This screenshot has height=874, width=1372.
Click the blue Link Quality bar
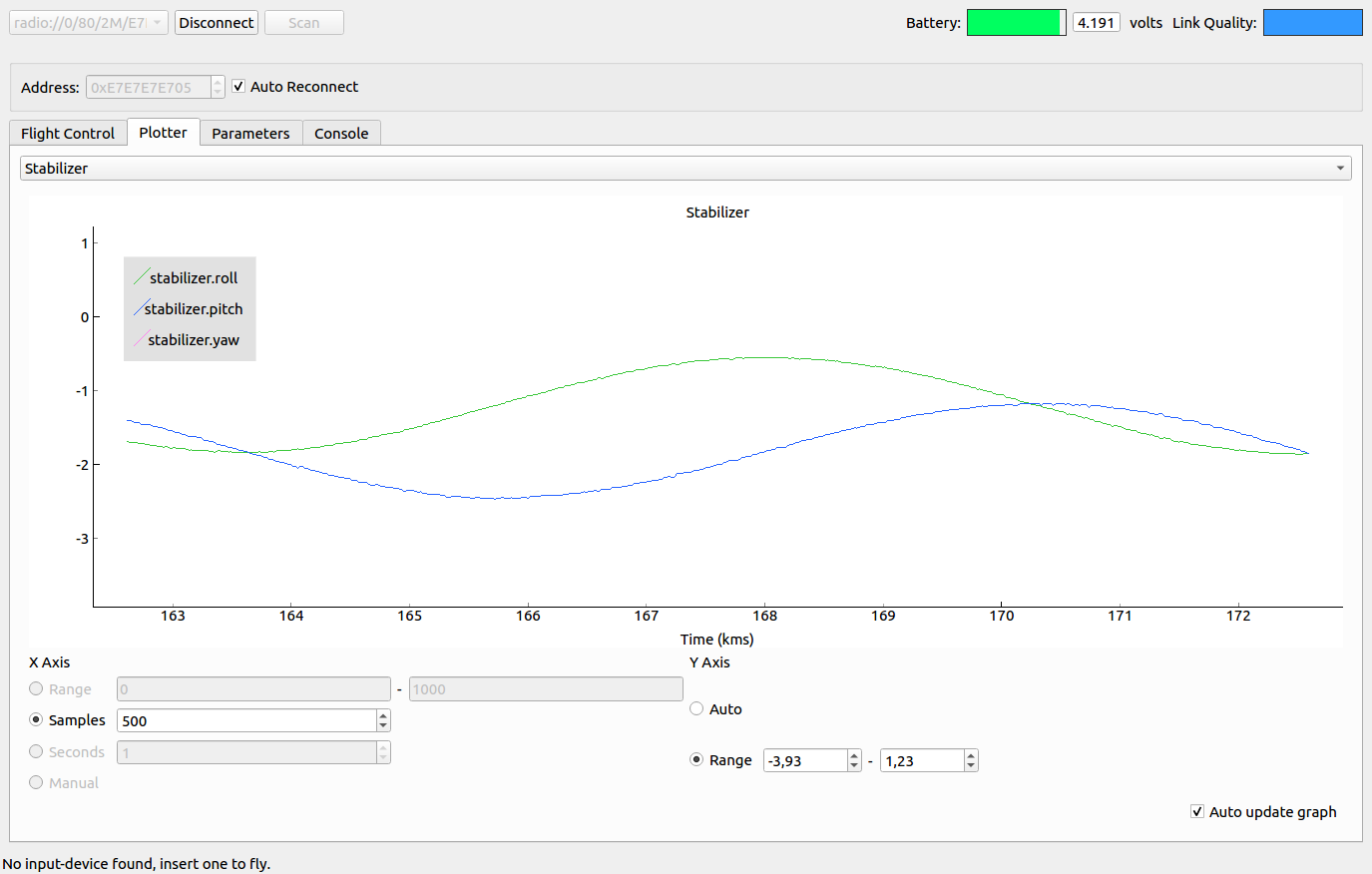[x=1312, y=23]
